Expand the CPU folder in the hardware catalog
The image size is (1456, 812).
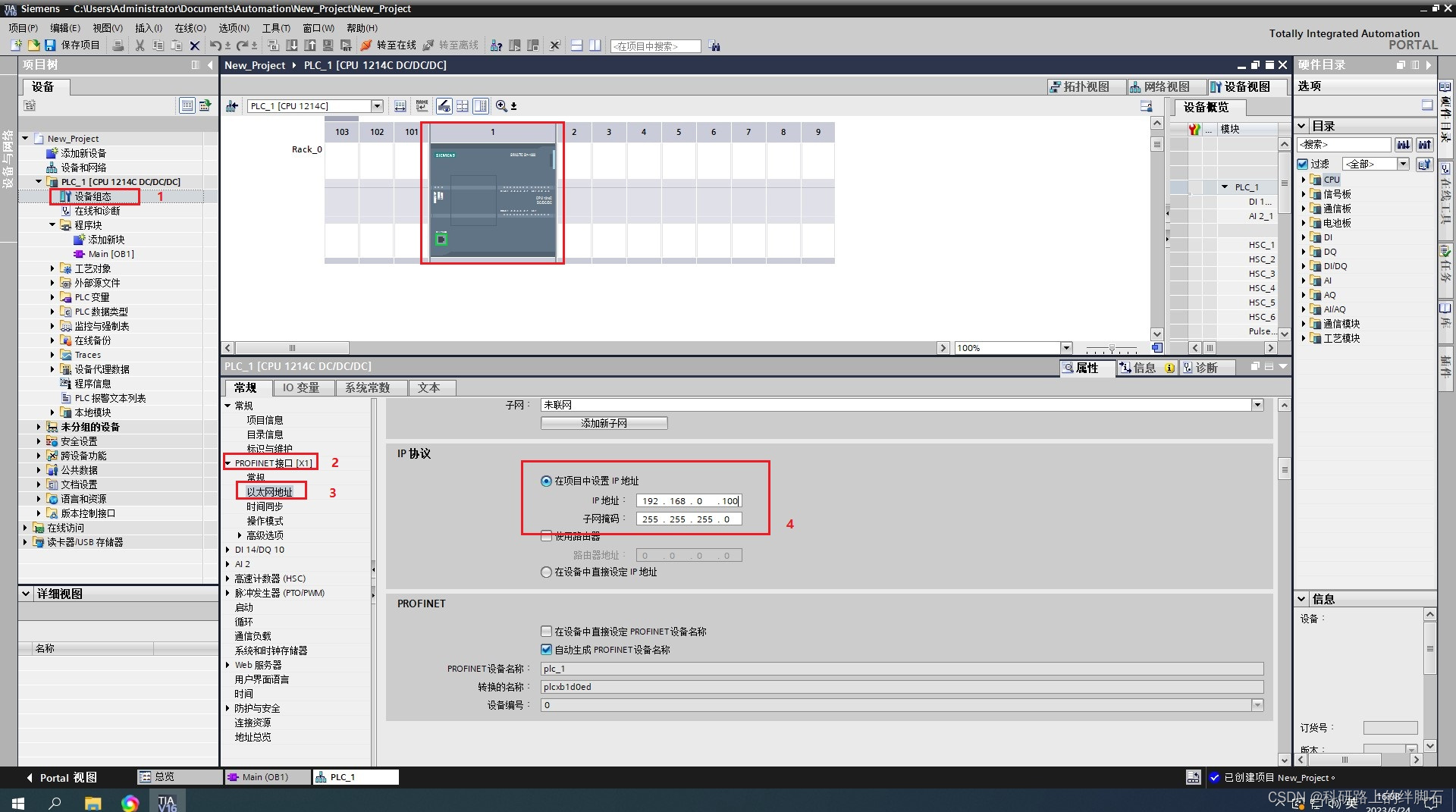click(x=1304, y=180)
